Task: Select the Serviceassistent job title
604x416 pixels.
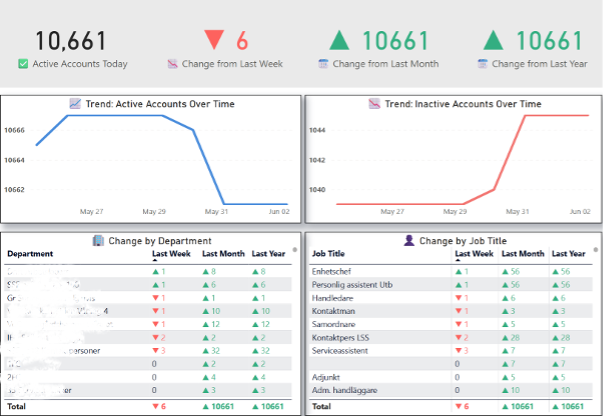Action: pos(340,351)
